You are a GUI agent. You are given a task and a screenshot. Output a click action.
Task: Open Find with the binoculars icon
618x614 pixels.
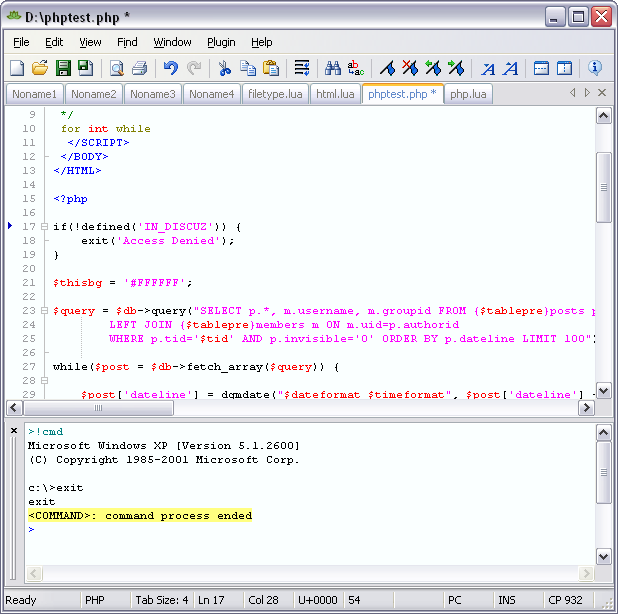(333, 68)
